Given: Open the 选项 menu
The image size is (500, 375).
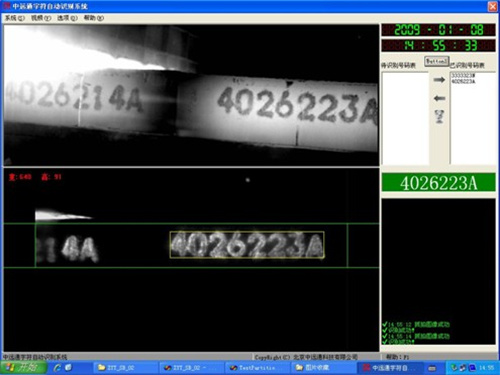Looking at the screenshot, I should tap(67, 18).
